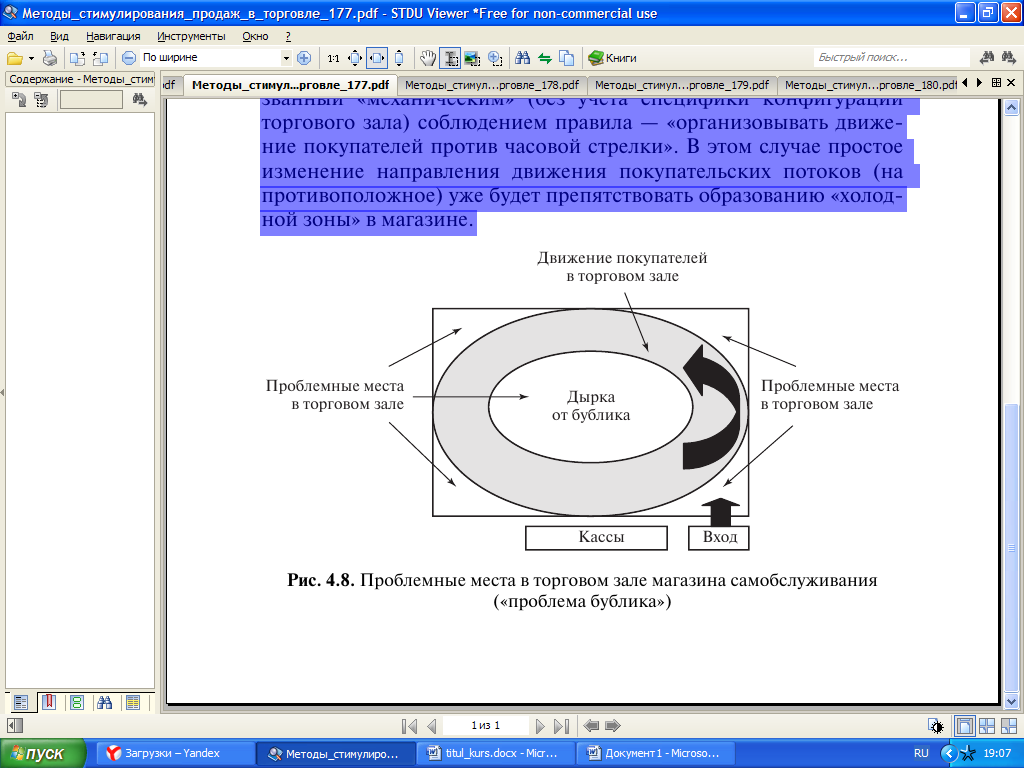Search backward with binoculars icon
1024x768 pixels.
[987, 58]
